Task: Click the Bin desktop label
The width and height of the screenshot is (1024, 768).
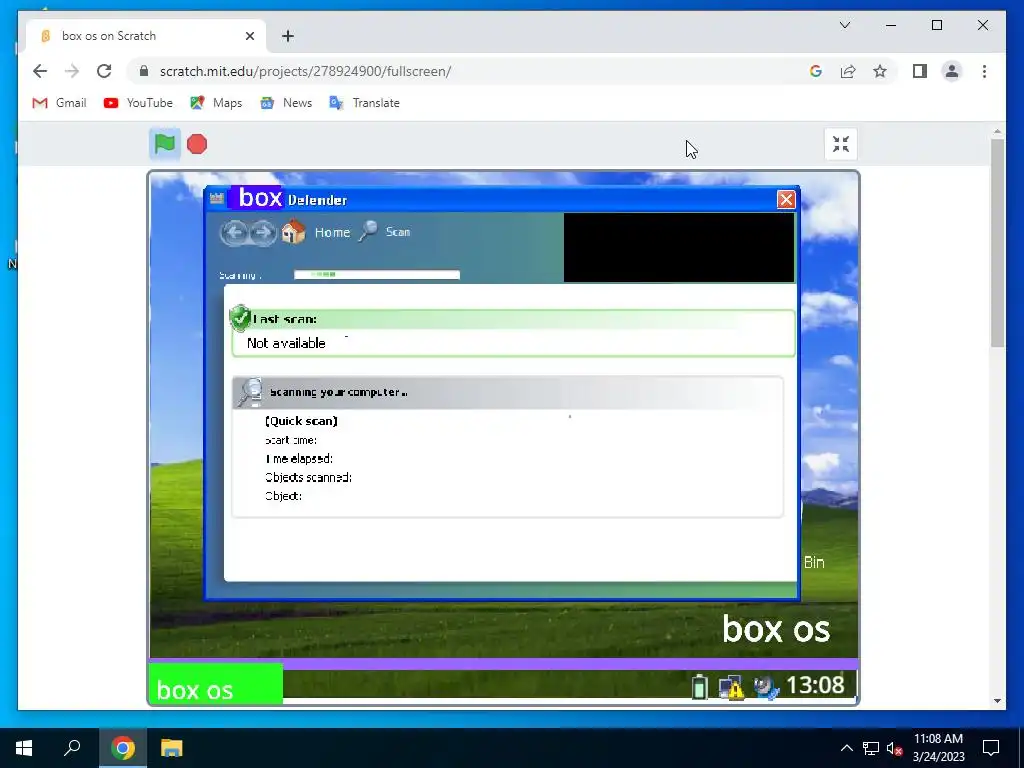Action: click(814, 562)
